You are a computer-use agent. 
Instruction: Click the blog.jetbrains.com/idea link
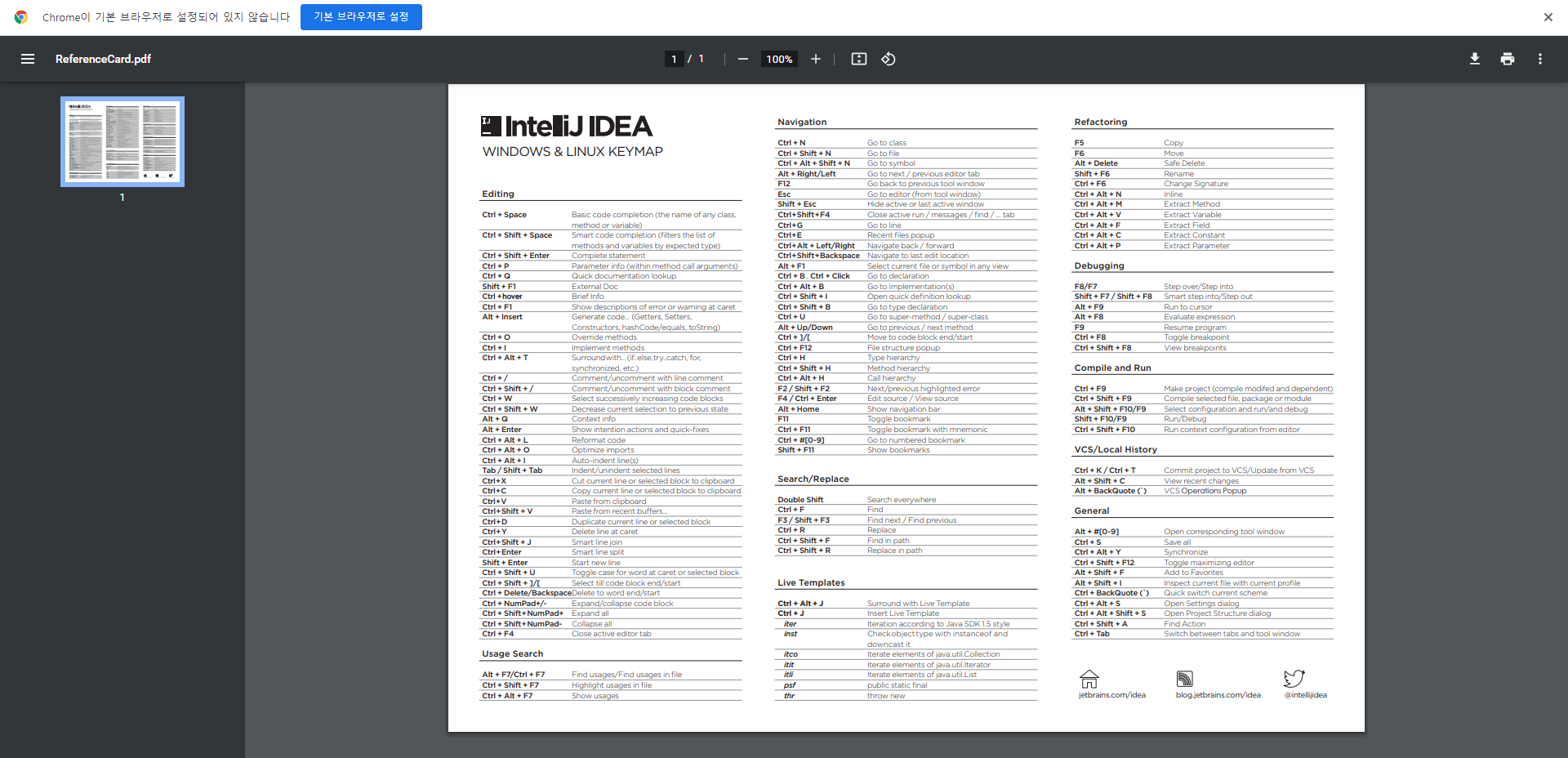[x=1218, y=695]
